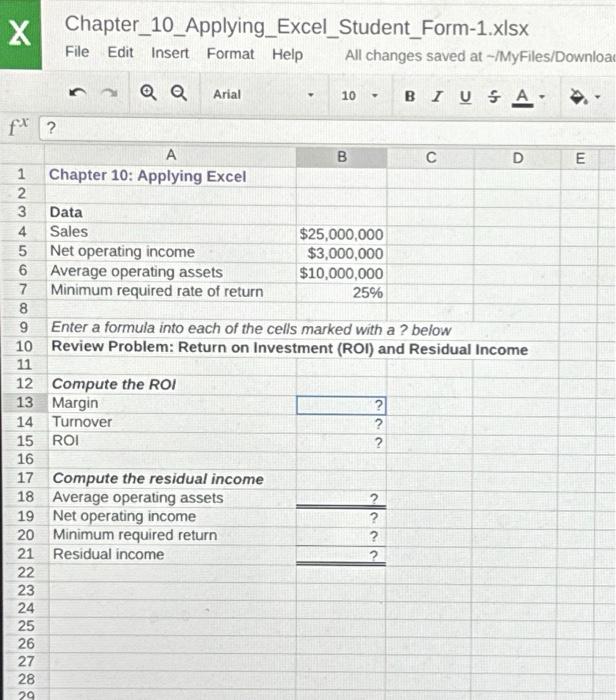Click the 'All changes saved' status text
This screenshot has height=700, width=616.
point(480,56)
